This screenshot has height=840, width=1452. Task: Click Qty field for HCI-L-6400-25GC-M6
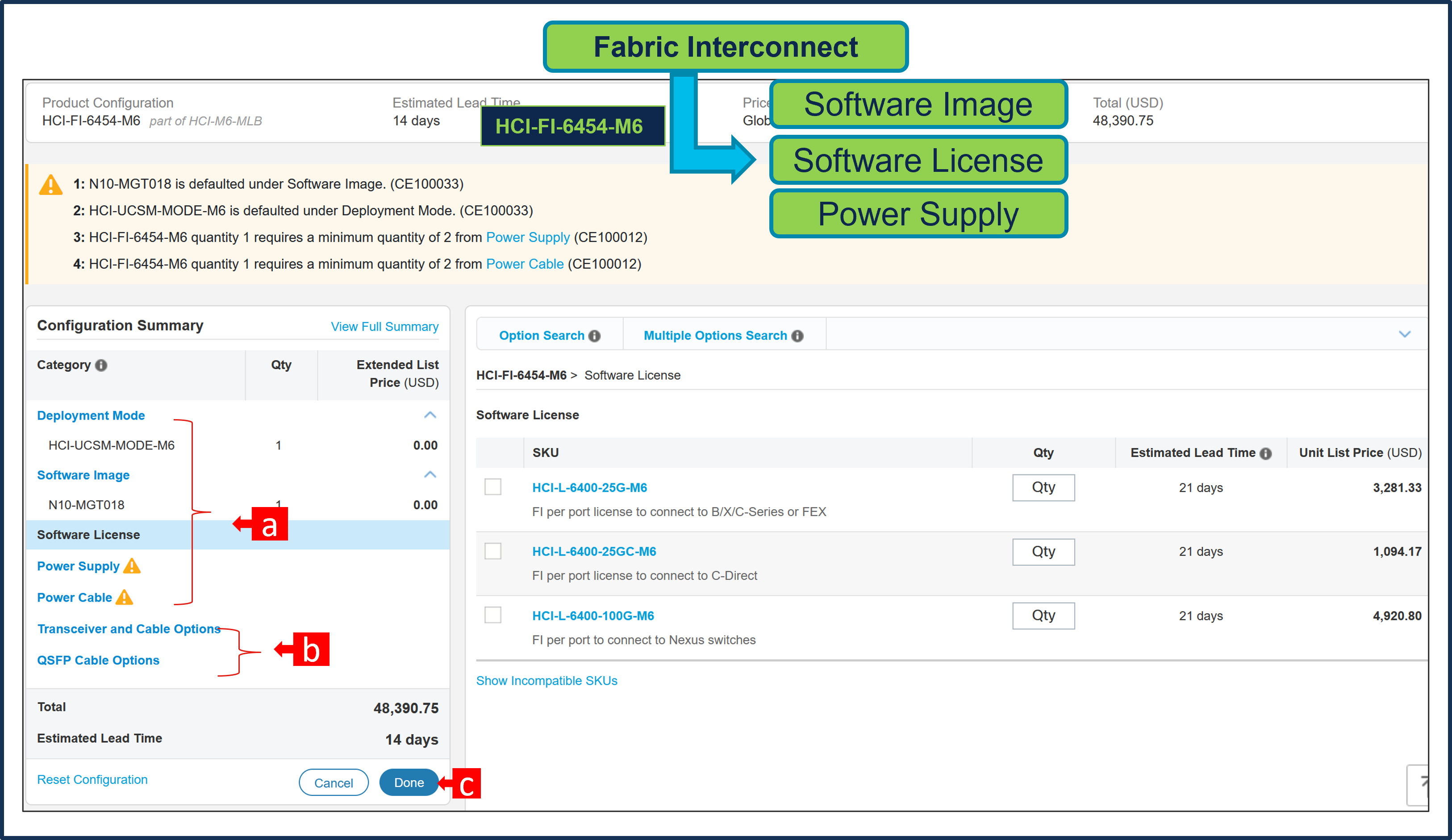(1043, 551)
